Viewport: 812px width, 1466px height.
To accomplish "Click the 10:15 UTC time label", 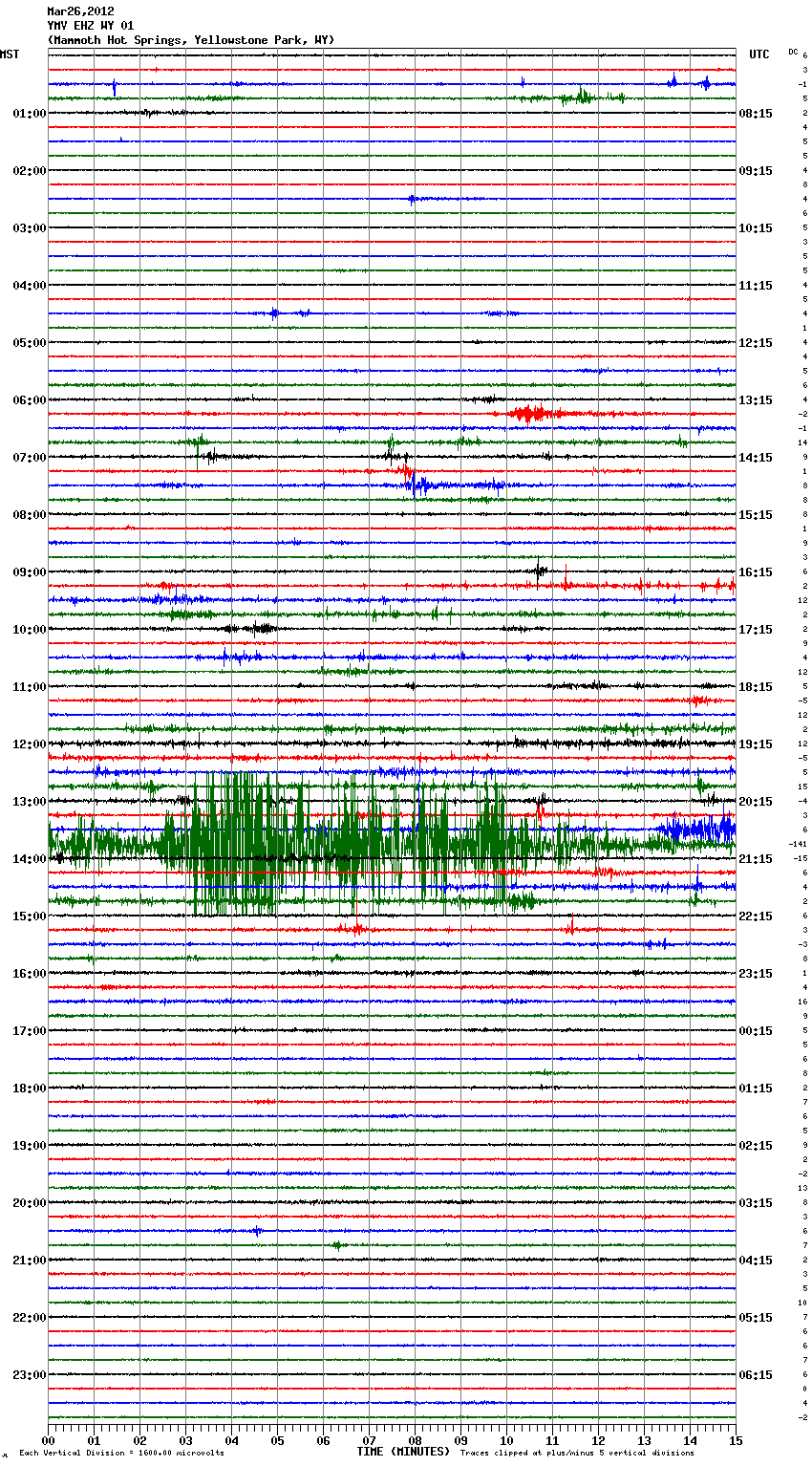I will click(756, 228).
